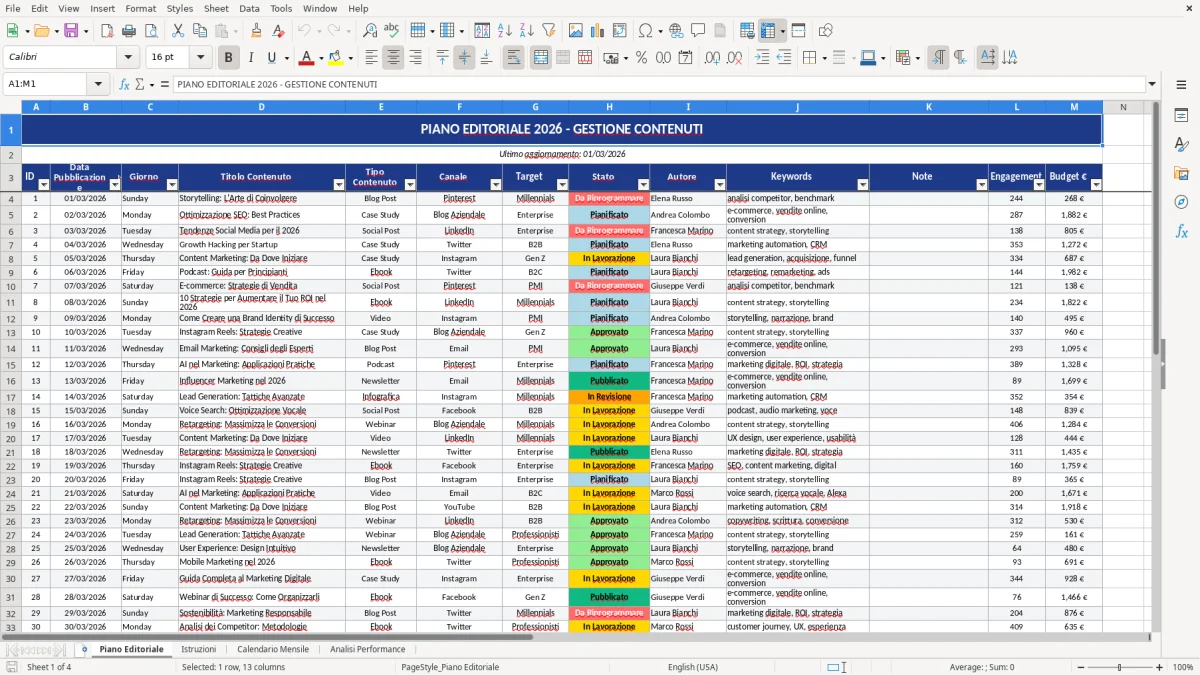Toggle Merge Cells on the toolbar
Viewport: 1200px width, 675px height.
click(x=540, y=57)
